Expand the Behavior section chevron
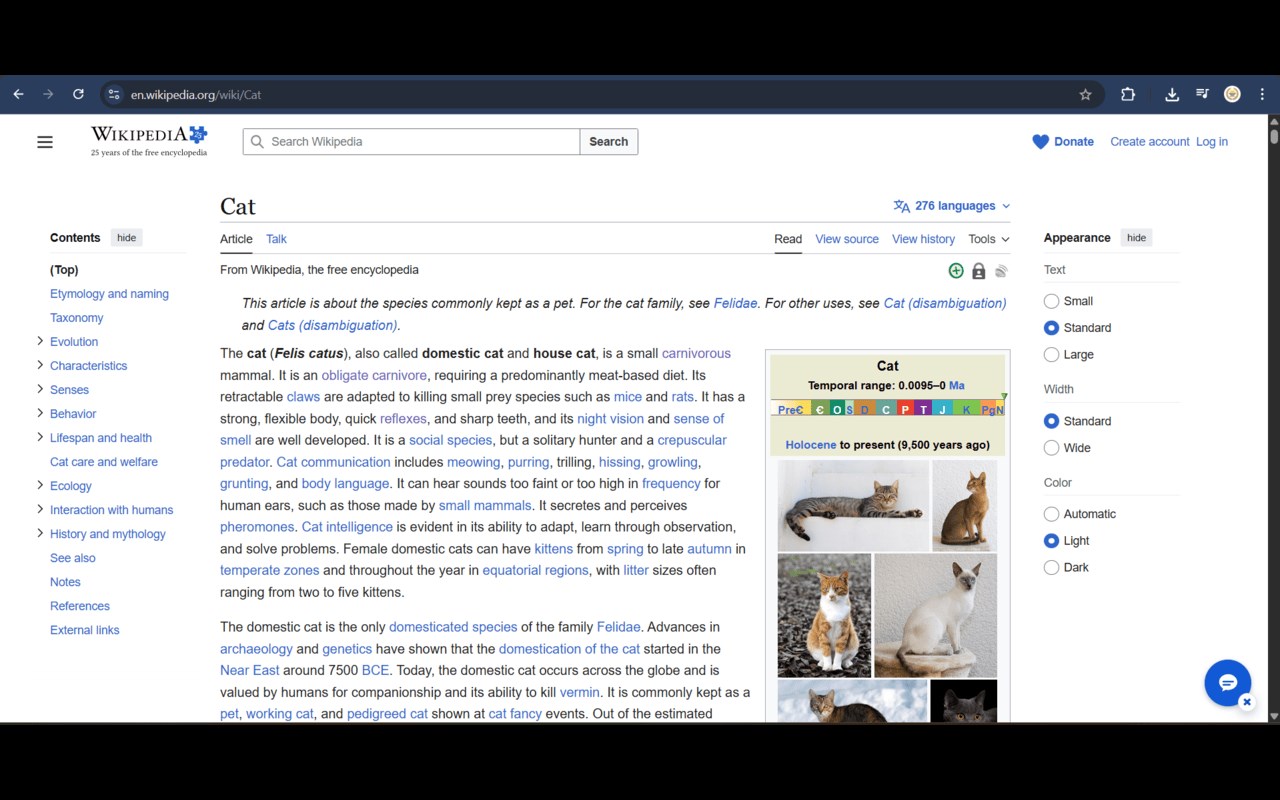This screenshot has width=1280, height=800. pyautogui.click(x=40, y=413)
